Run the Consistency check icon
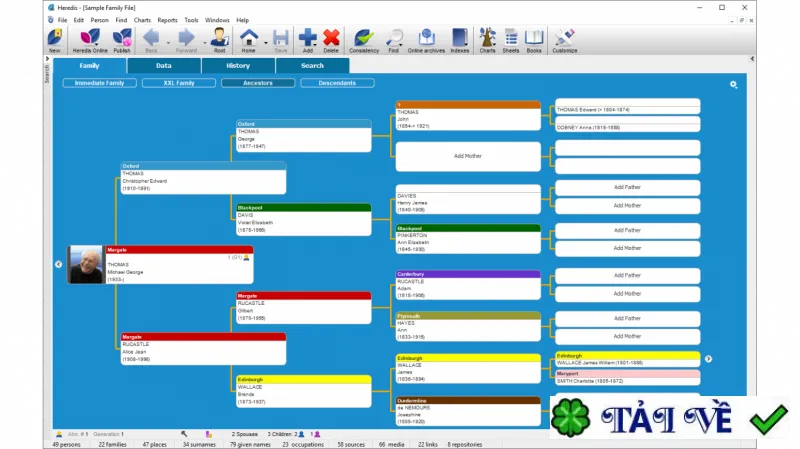Screen dimensions: 800x449 (364, 41)
